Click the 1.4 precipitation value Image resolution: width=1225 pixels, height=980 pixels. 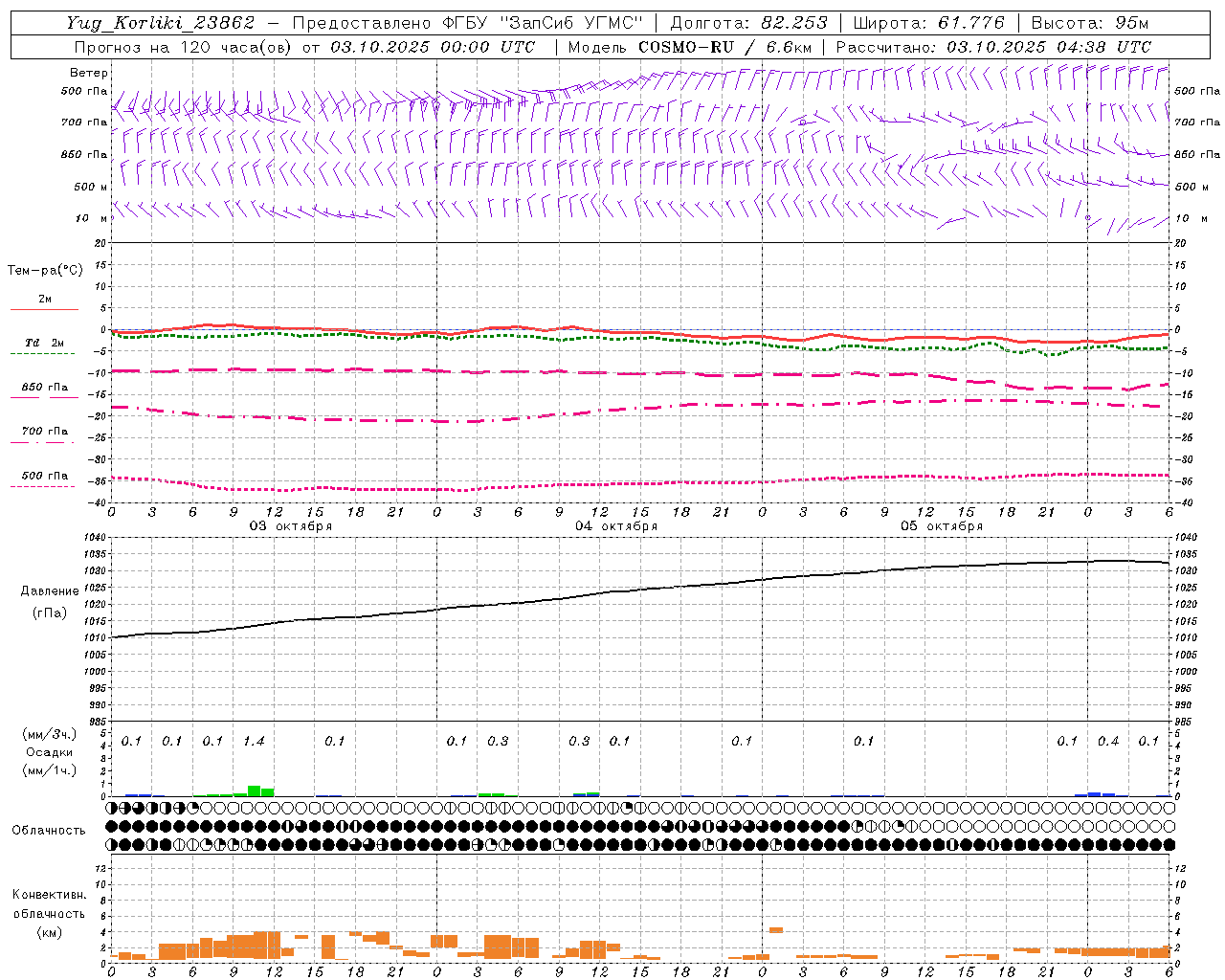[x=254, y=742]
